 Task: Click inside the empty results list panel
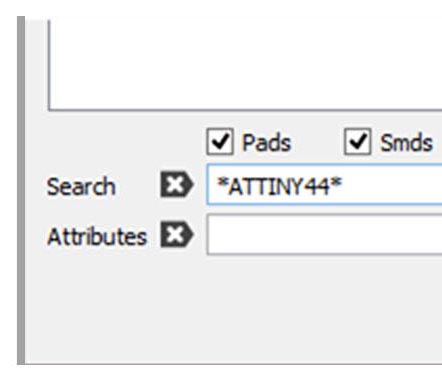pos(246,63)
